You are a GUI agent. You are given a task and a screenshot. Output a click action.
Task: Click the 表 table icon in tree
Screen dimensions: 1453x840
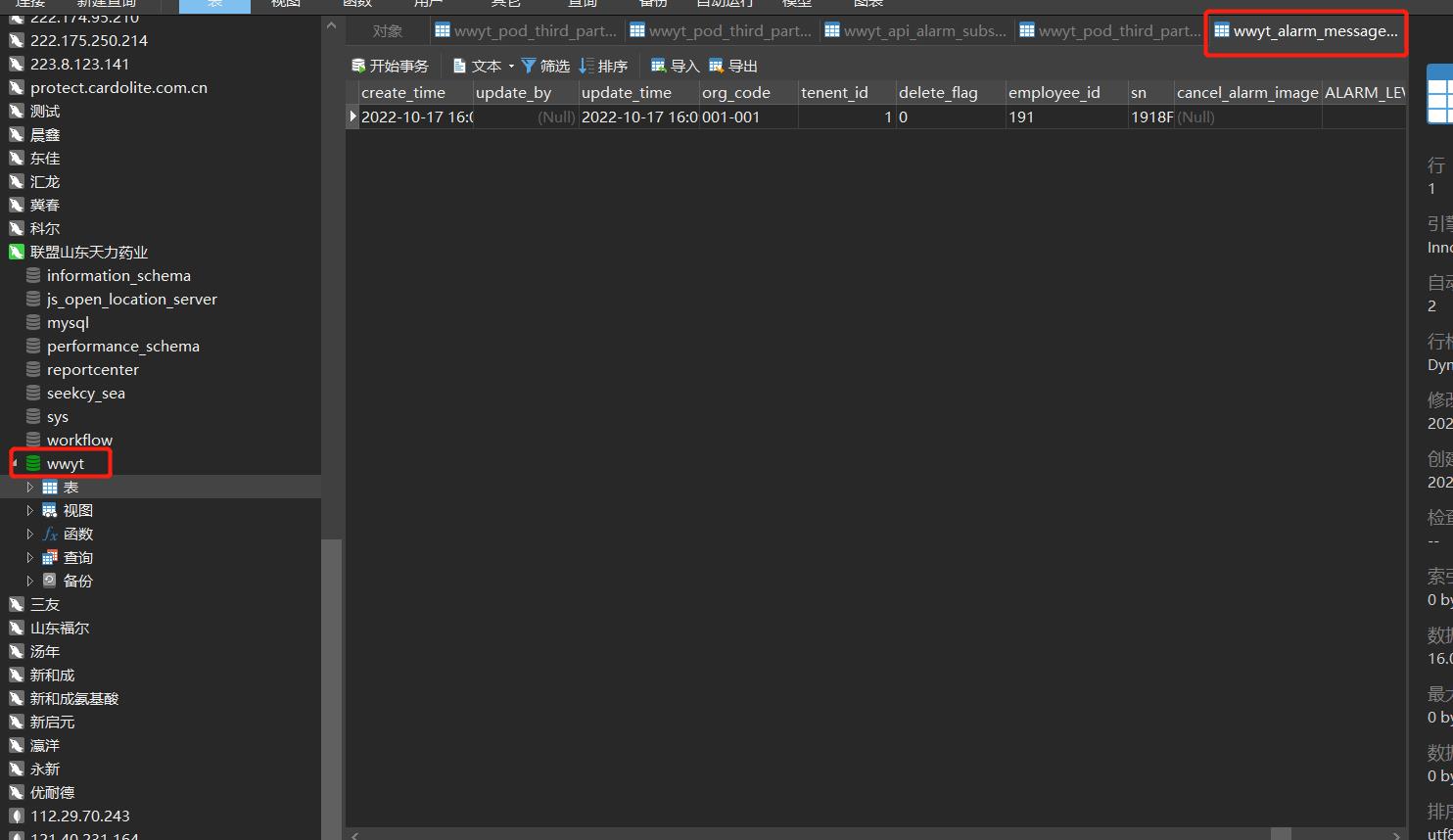[x=50, y=487]
